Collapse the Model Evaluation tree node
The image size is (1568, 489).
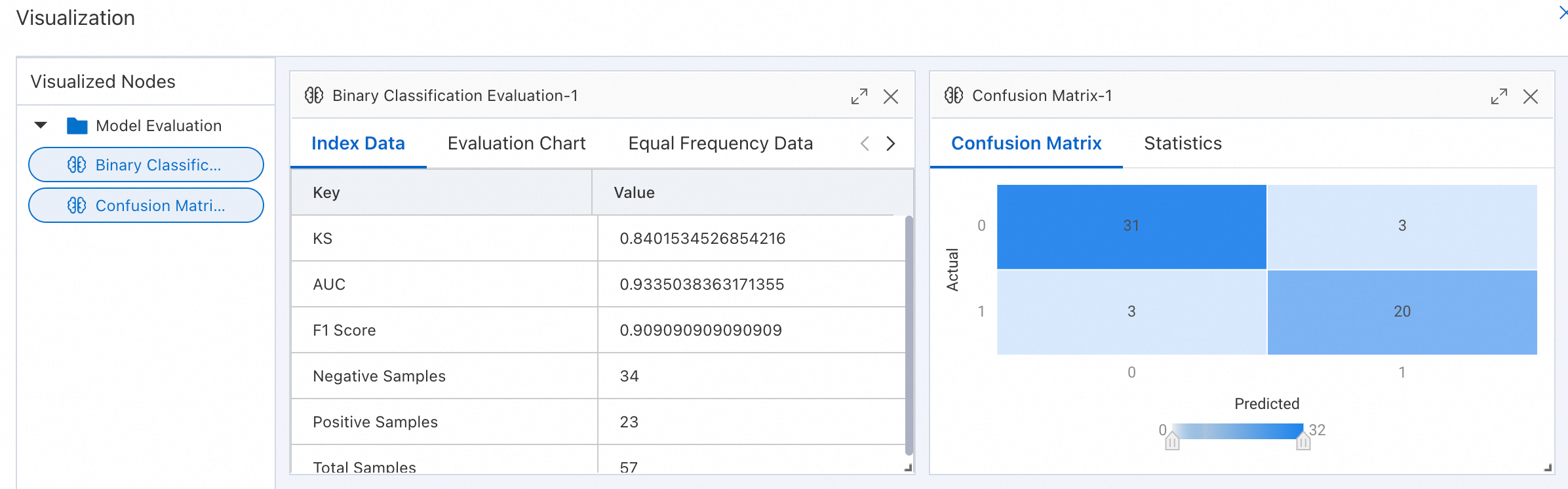point(41,125)
